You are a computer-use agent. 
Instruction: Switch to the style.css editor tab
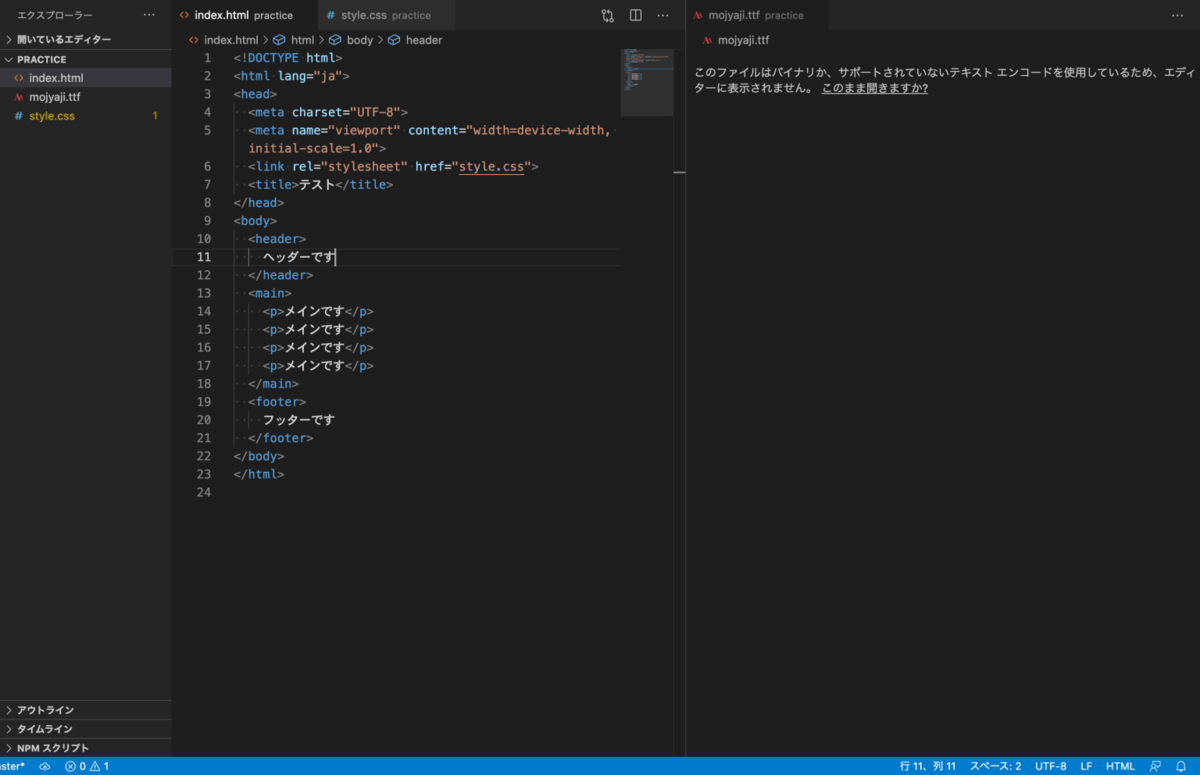tap(385, 15)
